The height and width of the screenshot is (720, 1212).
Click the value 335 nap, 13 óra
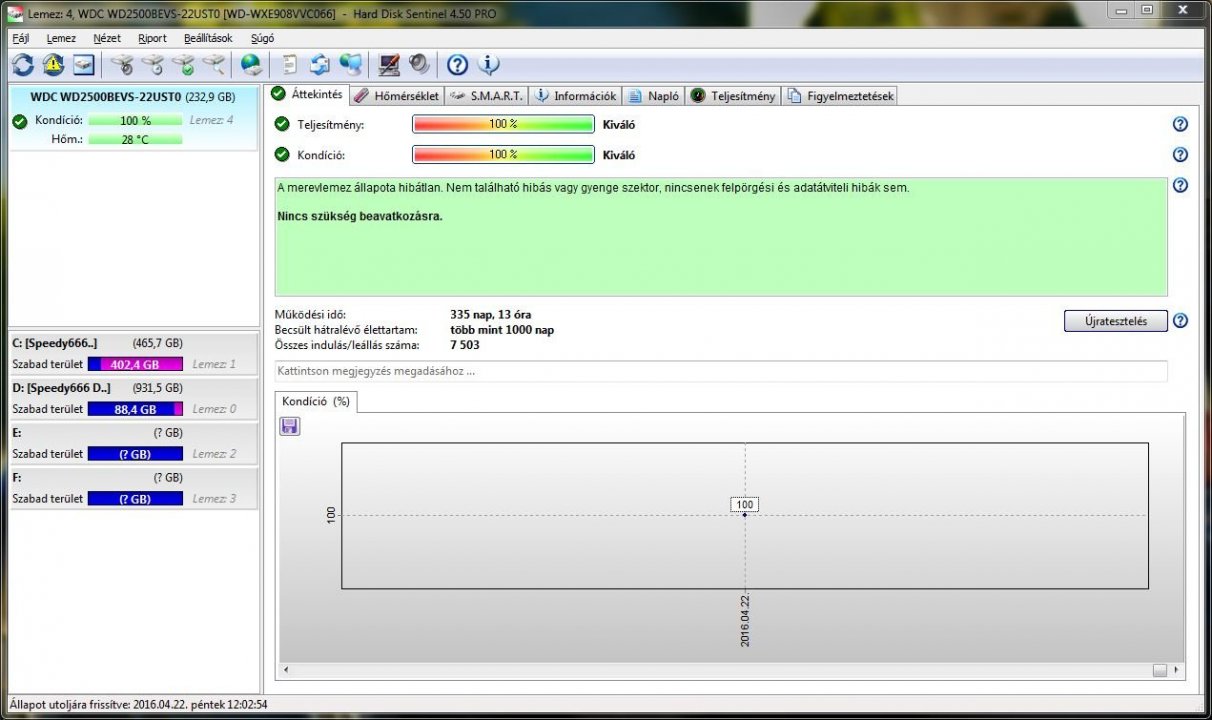click(491, 315)
